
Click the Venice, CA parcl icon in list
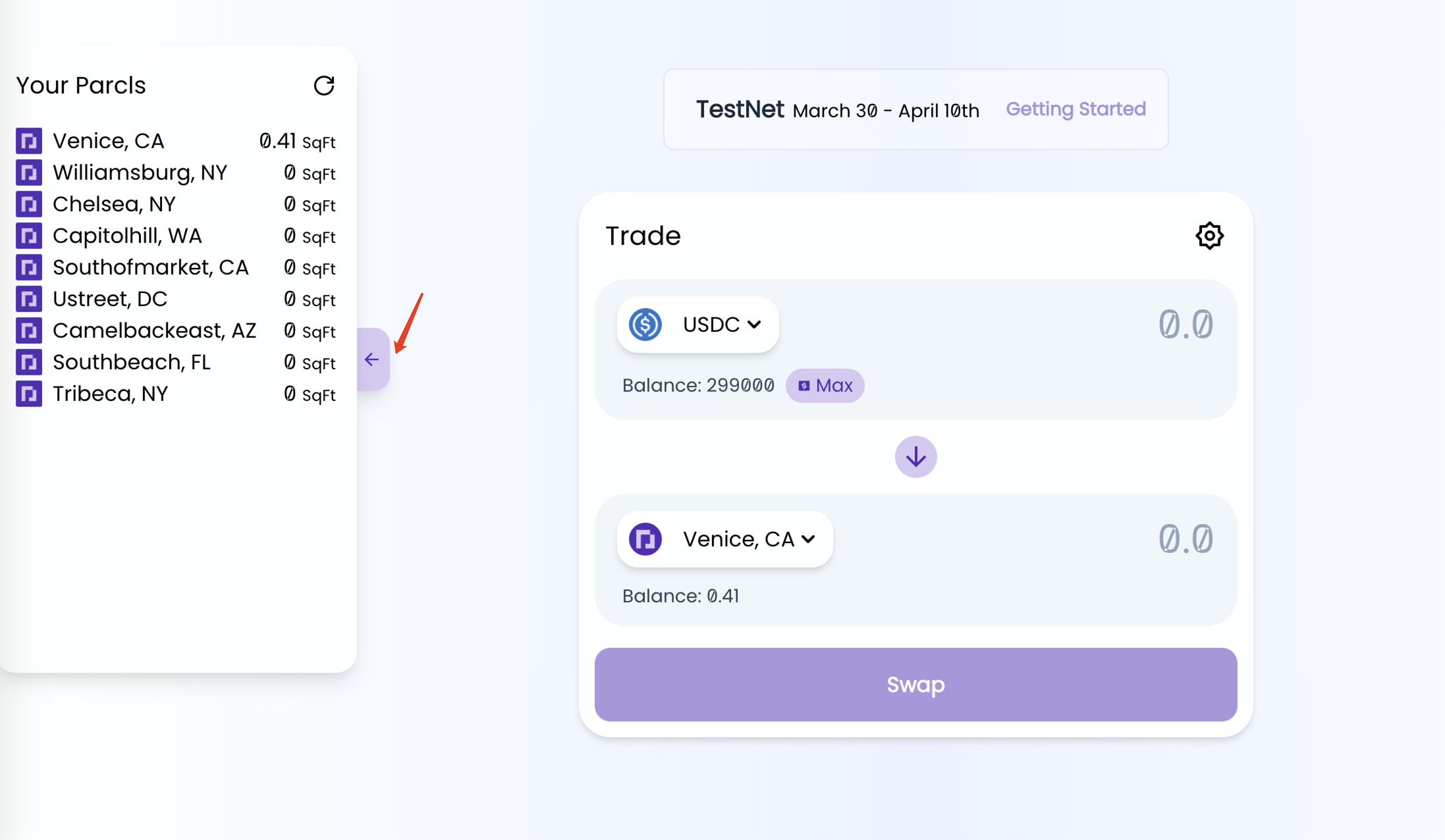point(29,141)
